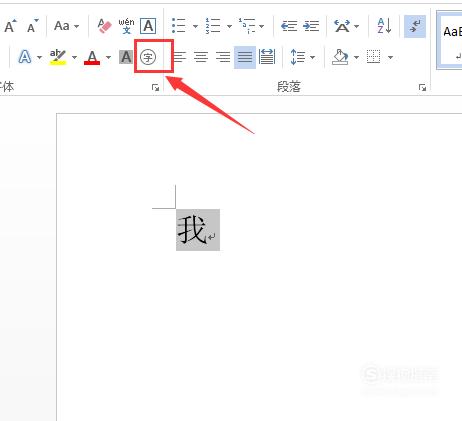Viewport: 462px width, 421px height.
Task: Apply the Bullets list icon
Action: click(x=178, y=26)
